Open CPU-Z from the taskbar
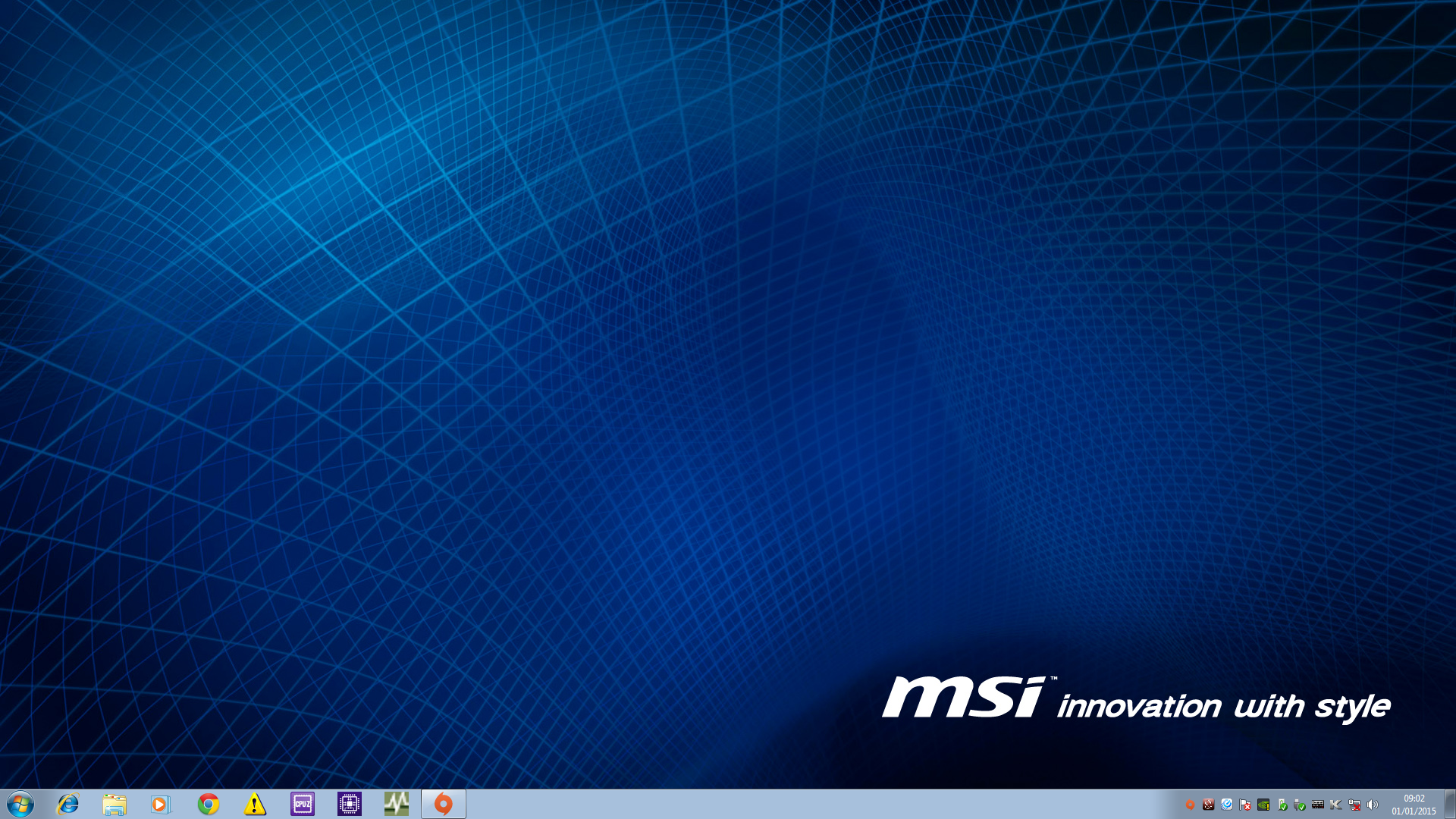 (x=303, y=804)
